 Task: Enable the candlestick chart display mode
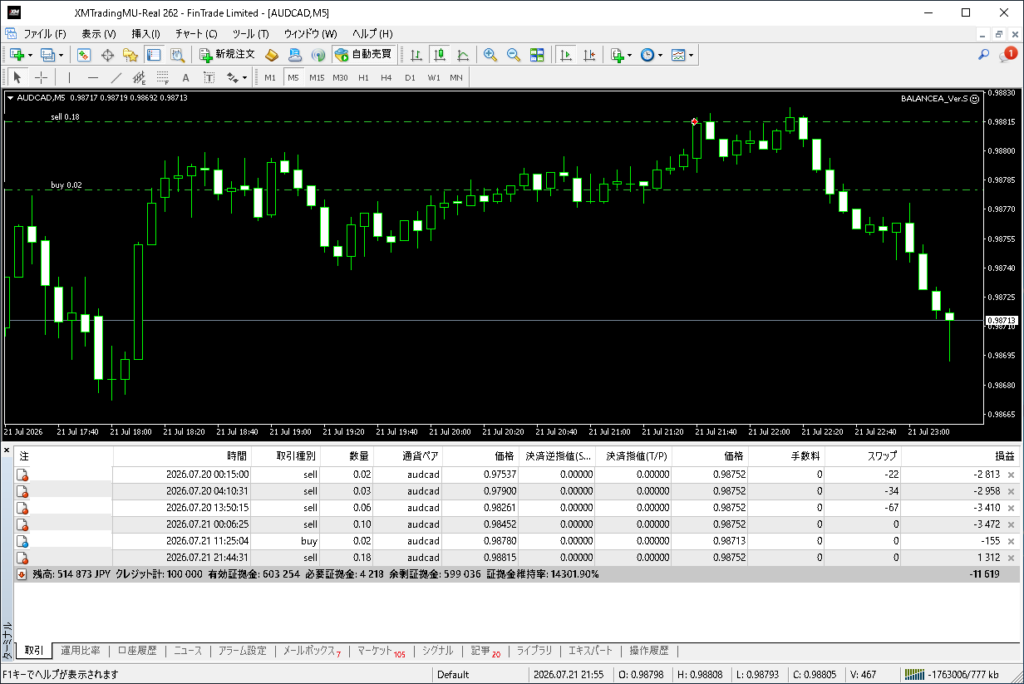click(x=440, y=55)
